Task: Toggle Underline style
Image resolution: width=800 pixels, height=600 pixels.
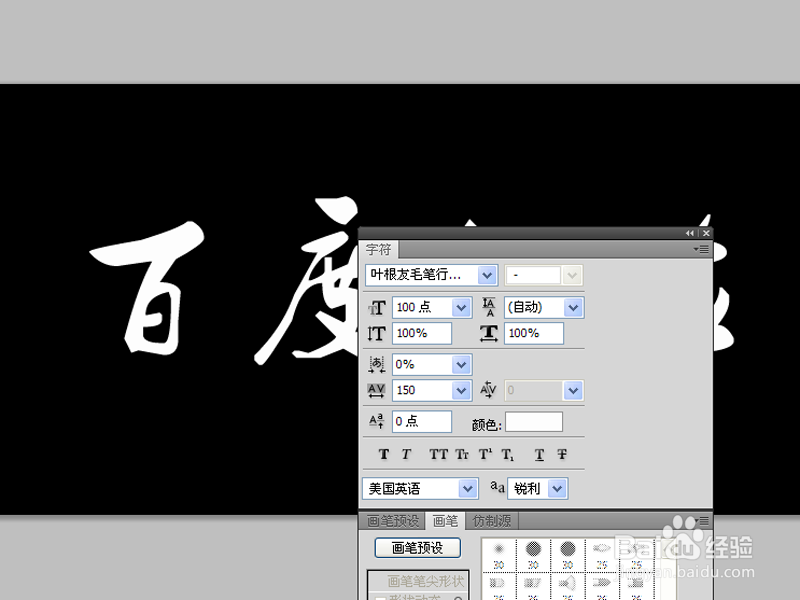Action: [539, 455]
